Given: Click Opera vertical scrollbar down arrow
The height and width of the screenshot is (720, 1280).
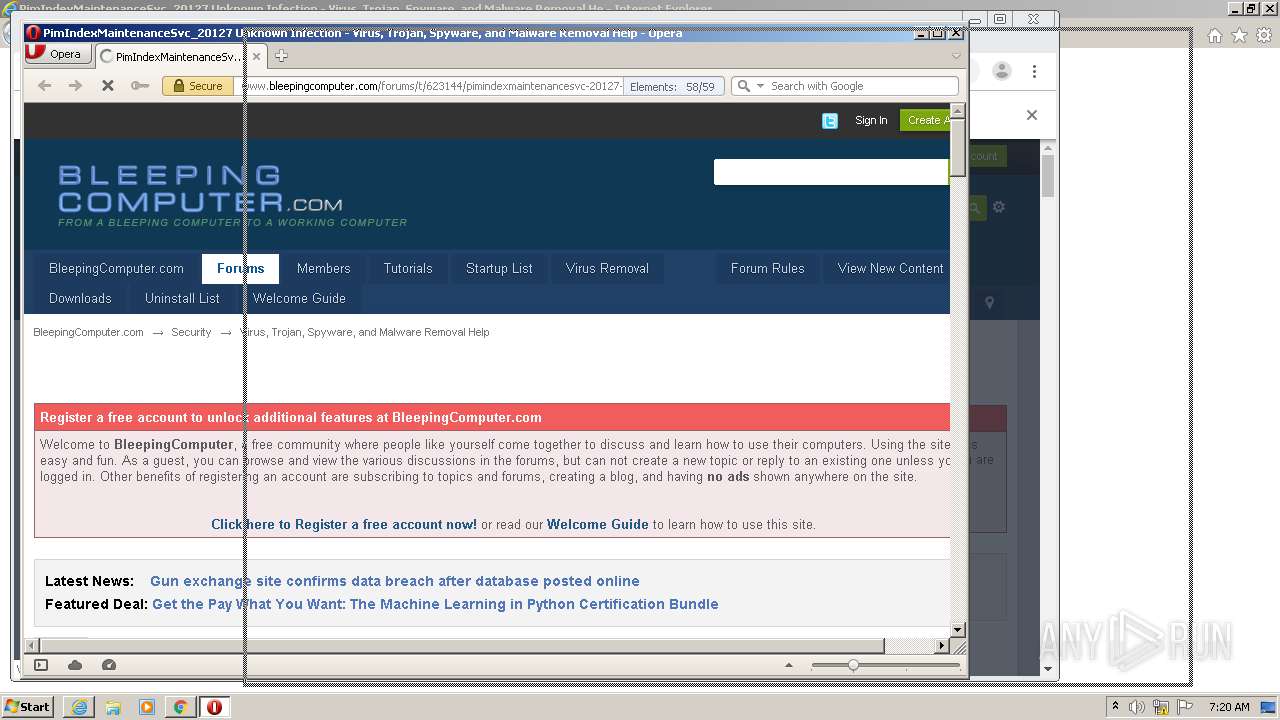Looking at the screenshot, I should pos(958,630).
